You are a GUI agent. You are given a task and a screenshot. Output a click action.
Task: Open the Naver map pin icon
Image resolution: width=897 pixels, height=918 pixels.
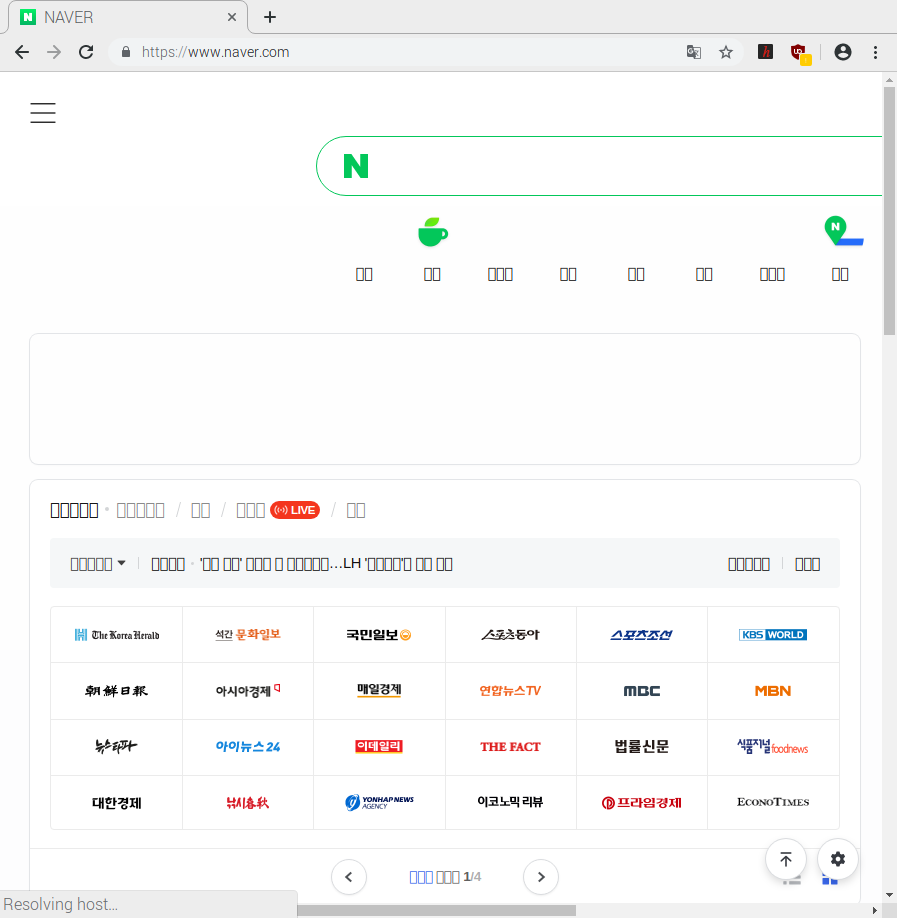[x=843, y=231]
